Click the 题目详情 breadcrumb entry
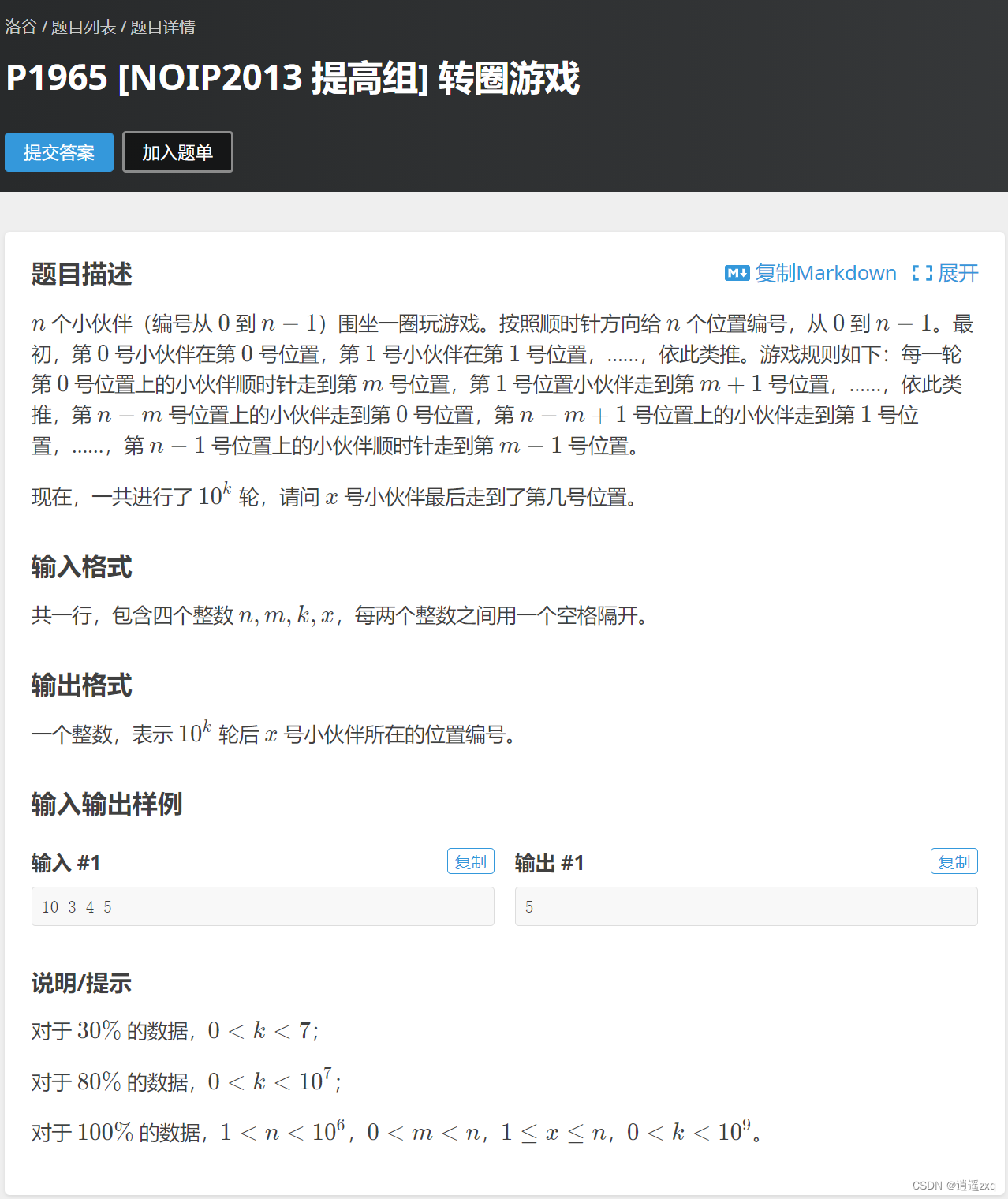Screen dimensions: 1008x1199 [x=163, y=27]
